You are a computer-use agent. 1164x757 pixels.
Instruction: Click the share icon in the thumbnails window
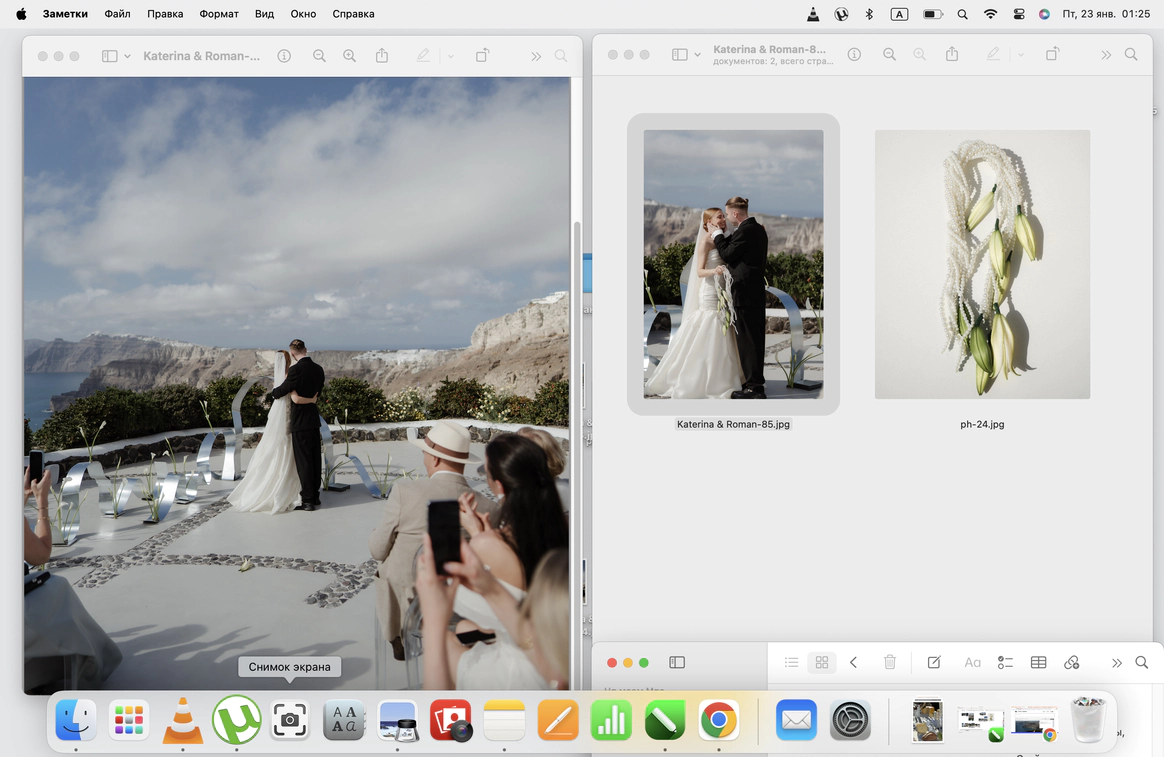952,55
